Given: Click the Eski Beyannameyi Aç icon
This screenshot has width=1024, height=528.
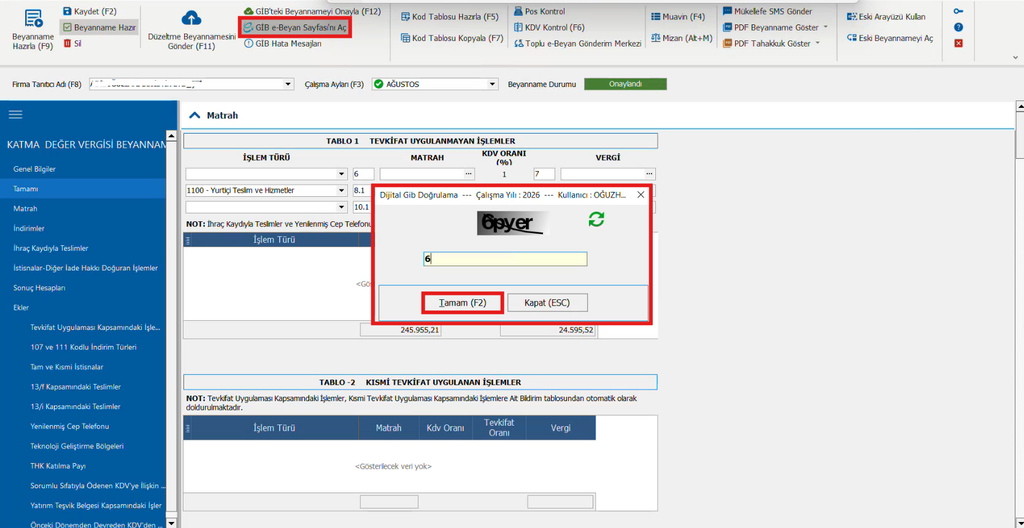Looking at the screenshot, I should [x=851, y=38].
